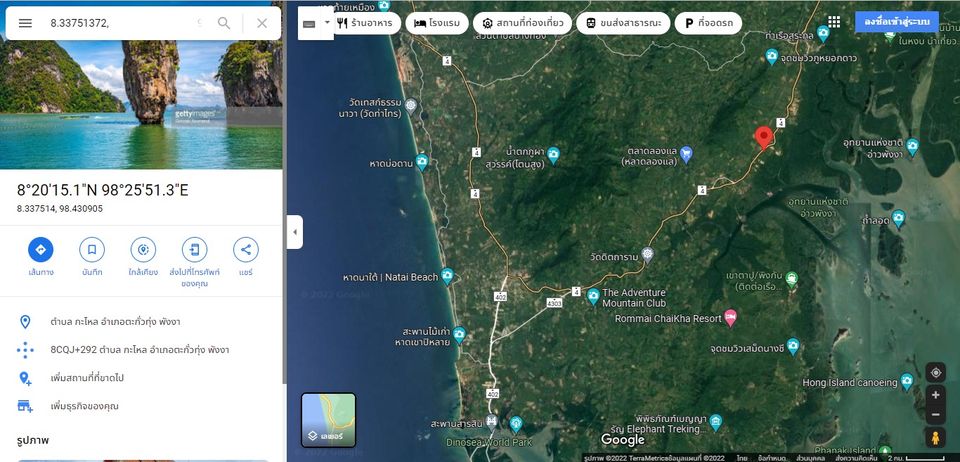Viewport: 960px width, 462px height.
Task: Click the yellow Street View pegman
Action: point(936,438)
